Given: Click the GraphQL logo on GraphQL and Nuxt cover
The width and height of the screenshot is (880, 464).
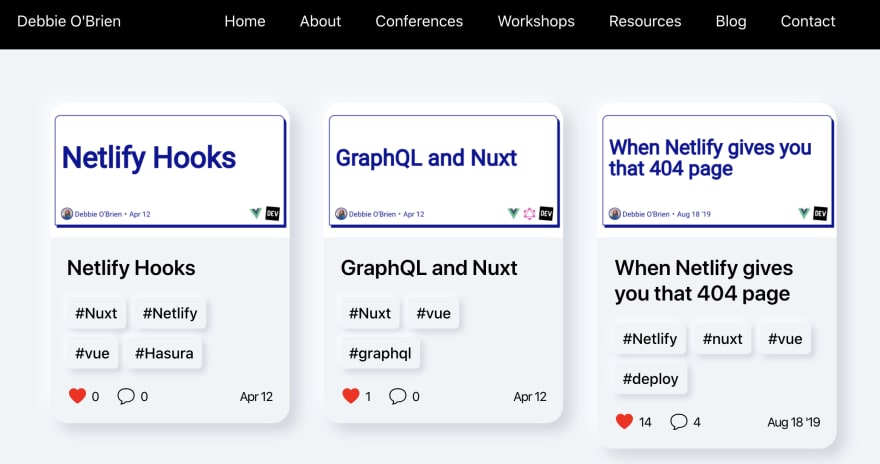Looking at the screenshot, I should pyautogui.click(x=529, y=213).
